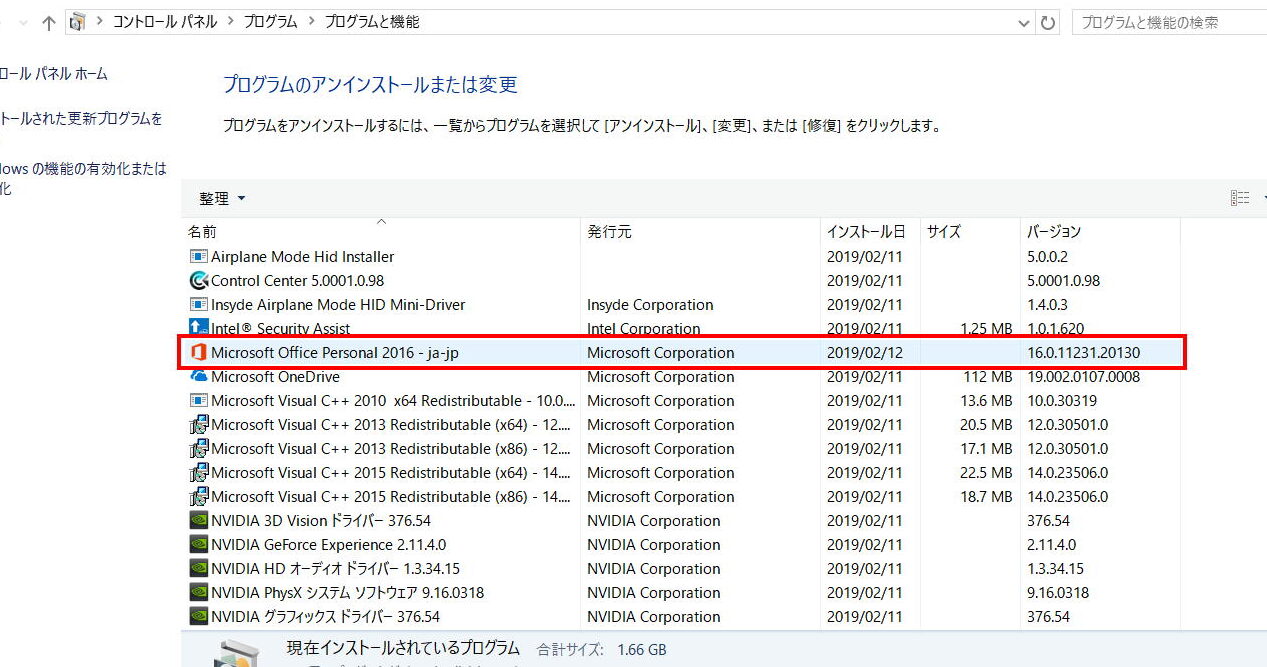
Task: Change view with the view options icon
Action: 1240,198
